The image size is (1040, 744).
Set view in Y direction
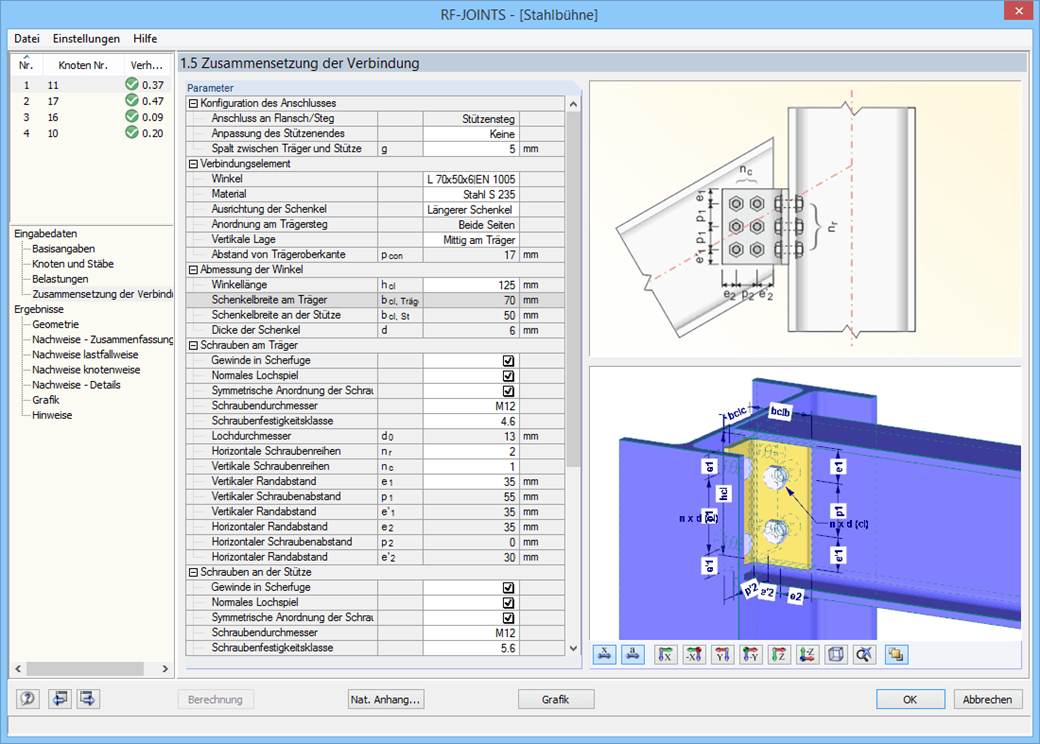point(722,654)
